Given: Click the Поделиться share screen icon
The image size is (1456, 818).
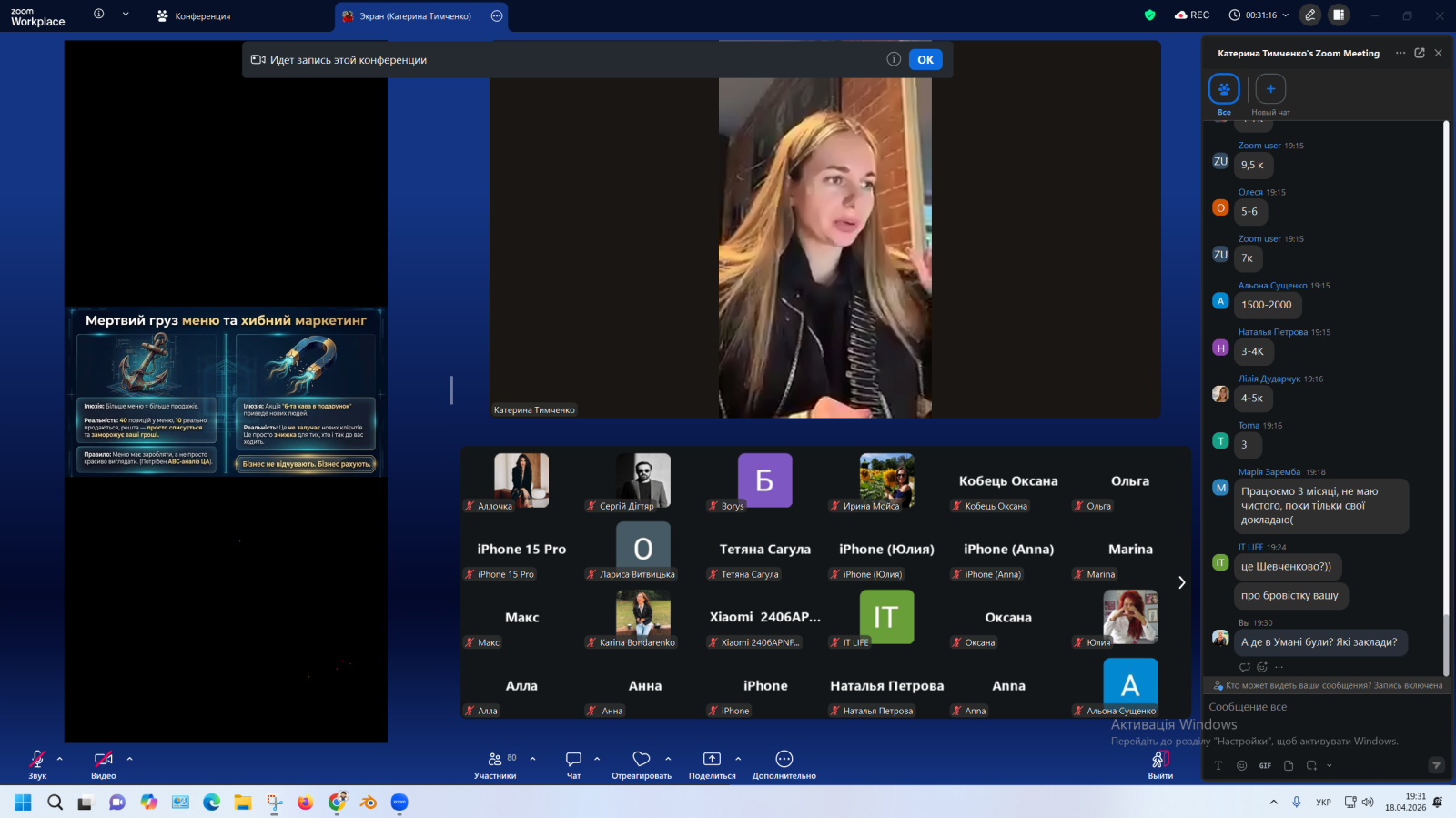Looking at the screenshot, I should [712, 759].
